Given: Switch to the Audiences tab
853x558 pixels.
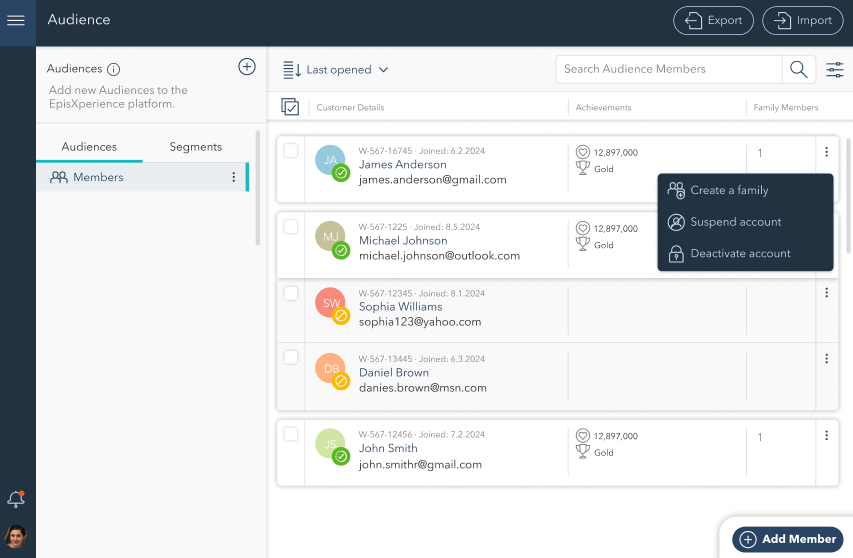Looking at the screenshot, I should click(89, 147).
